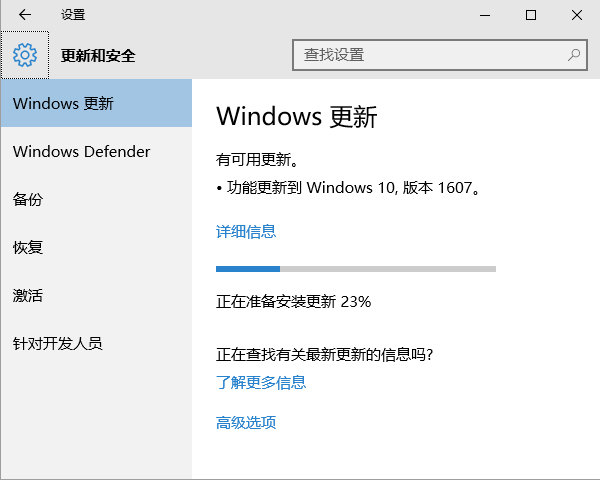The height and width of the screenshot is (480, 600).
Task: Click the search magnifier icon
Action: (x=574, y=55)
